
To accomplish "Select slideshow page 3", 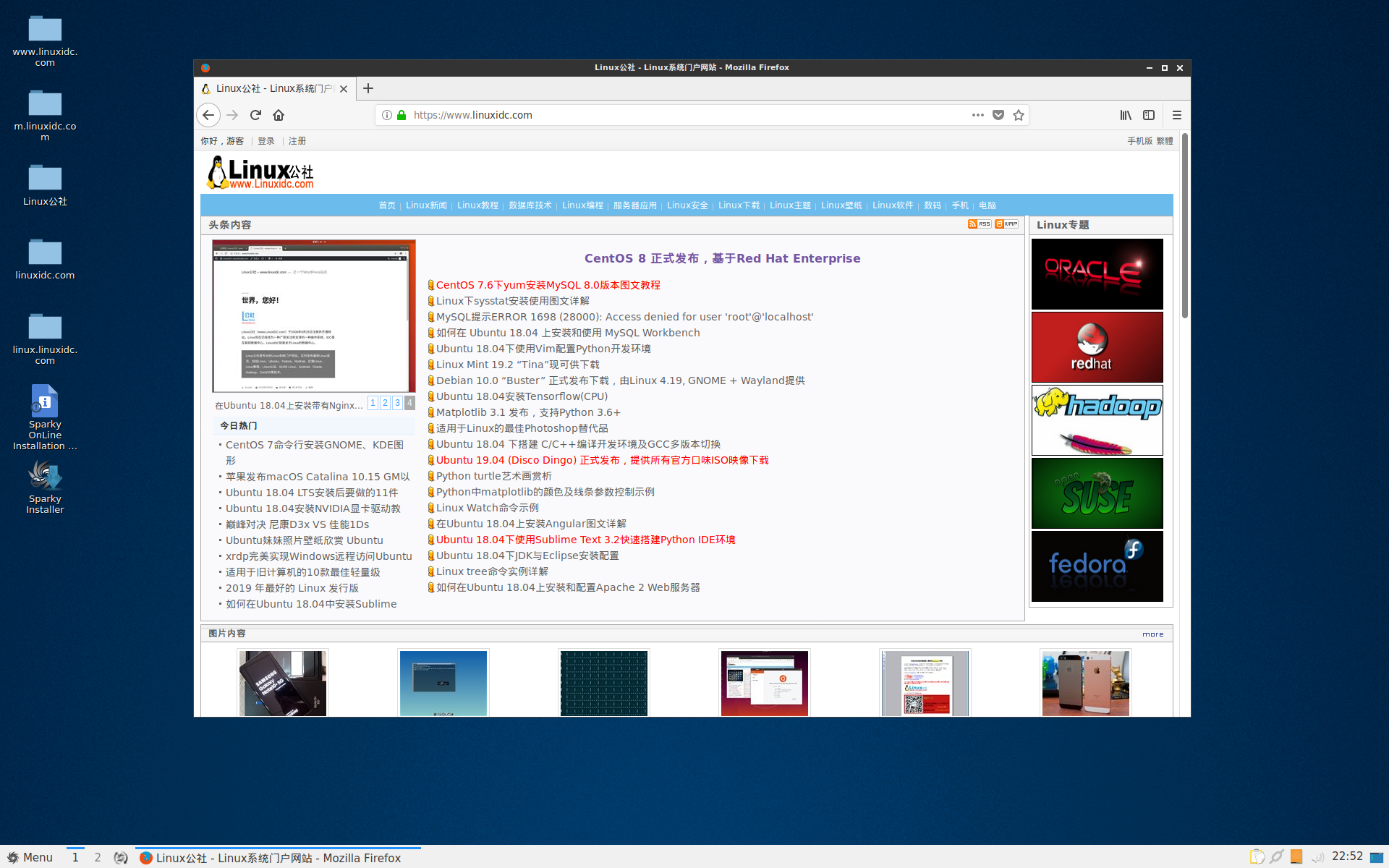I will click(397, 403).
